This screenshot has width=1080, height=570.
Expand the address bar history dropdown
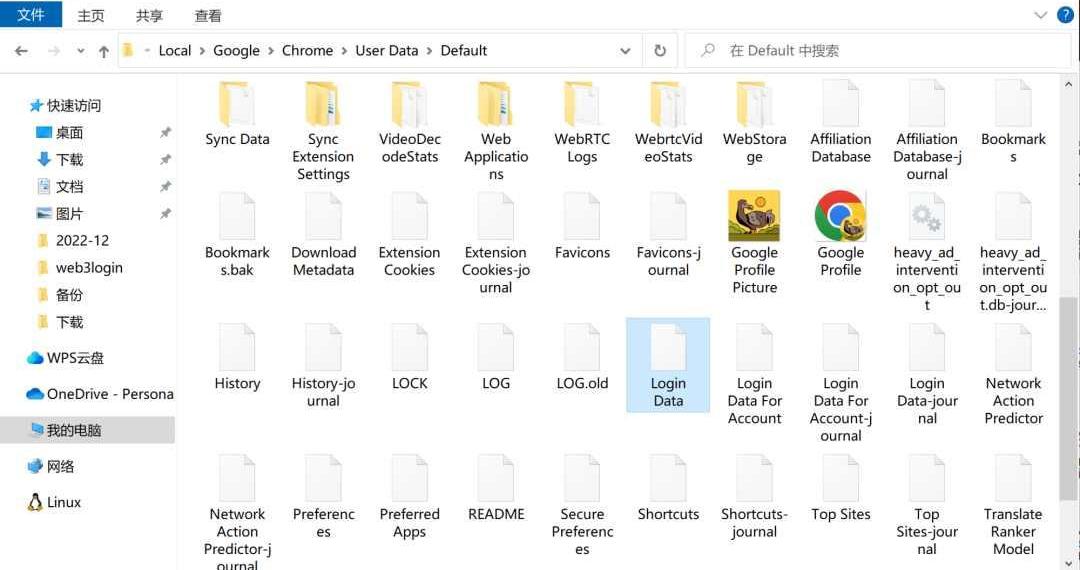point(625,51)
